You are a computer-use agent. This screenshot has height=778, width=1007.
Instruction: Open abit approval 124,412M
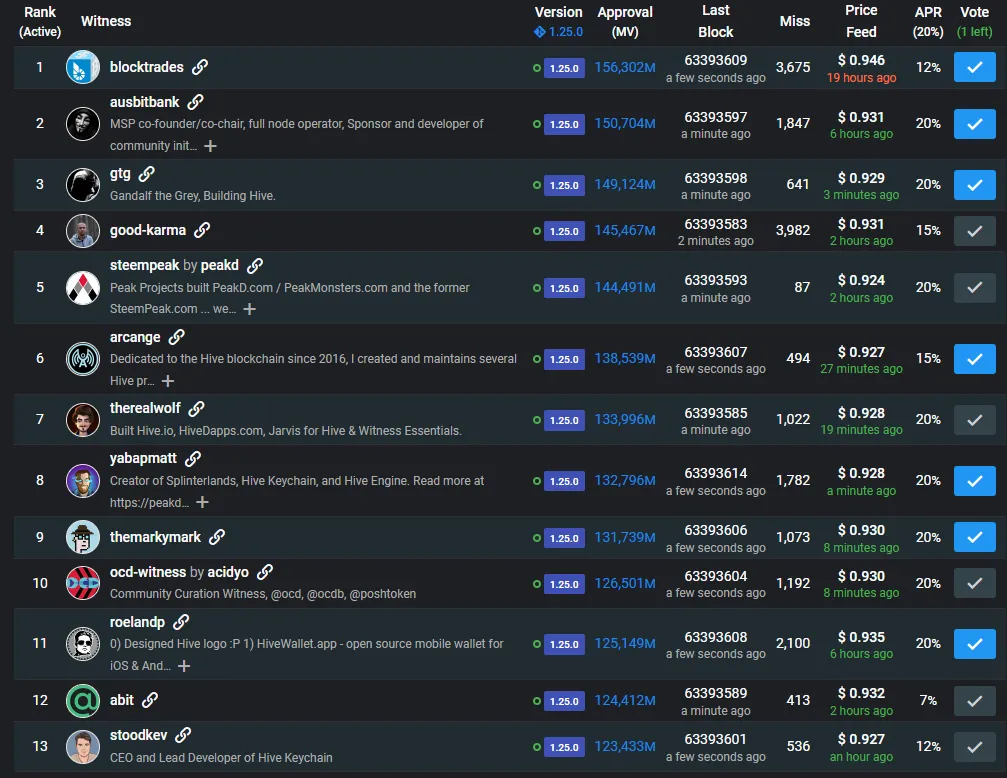(x=625, y=701)
